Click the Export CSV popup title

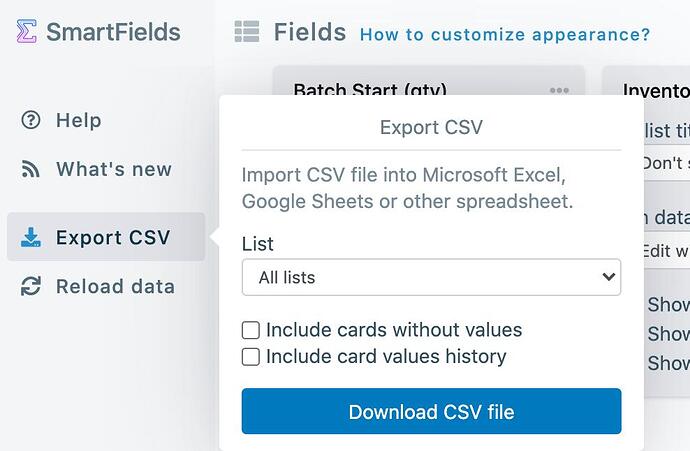(431, 127)
